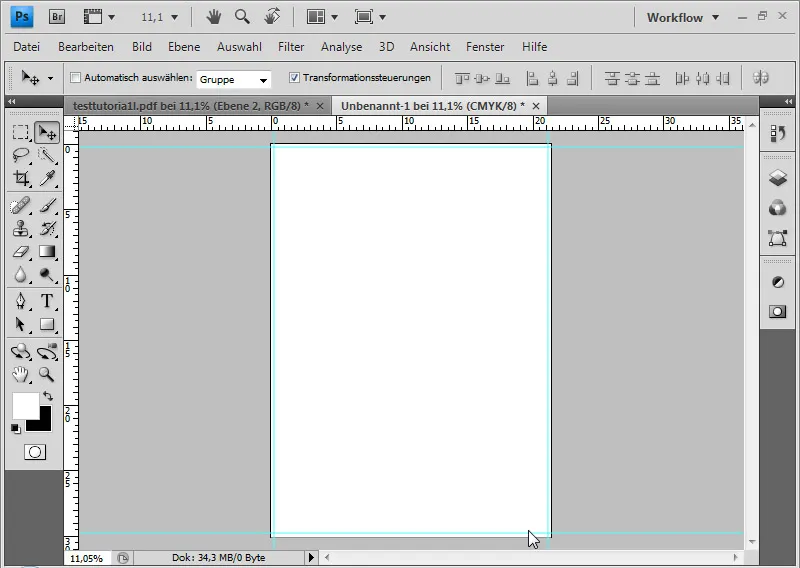Open the Channels panel icon
Viewport: 800px width, 568px height.
778,208
